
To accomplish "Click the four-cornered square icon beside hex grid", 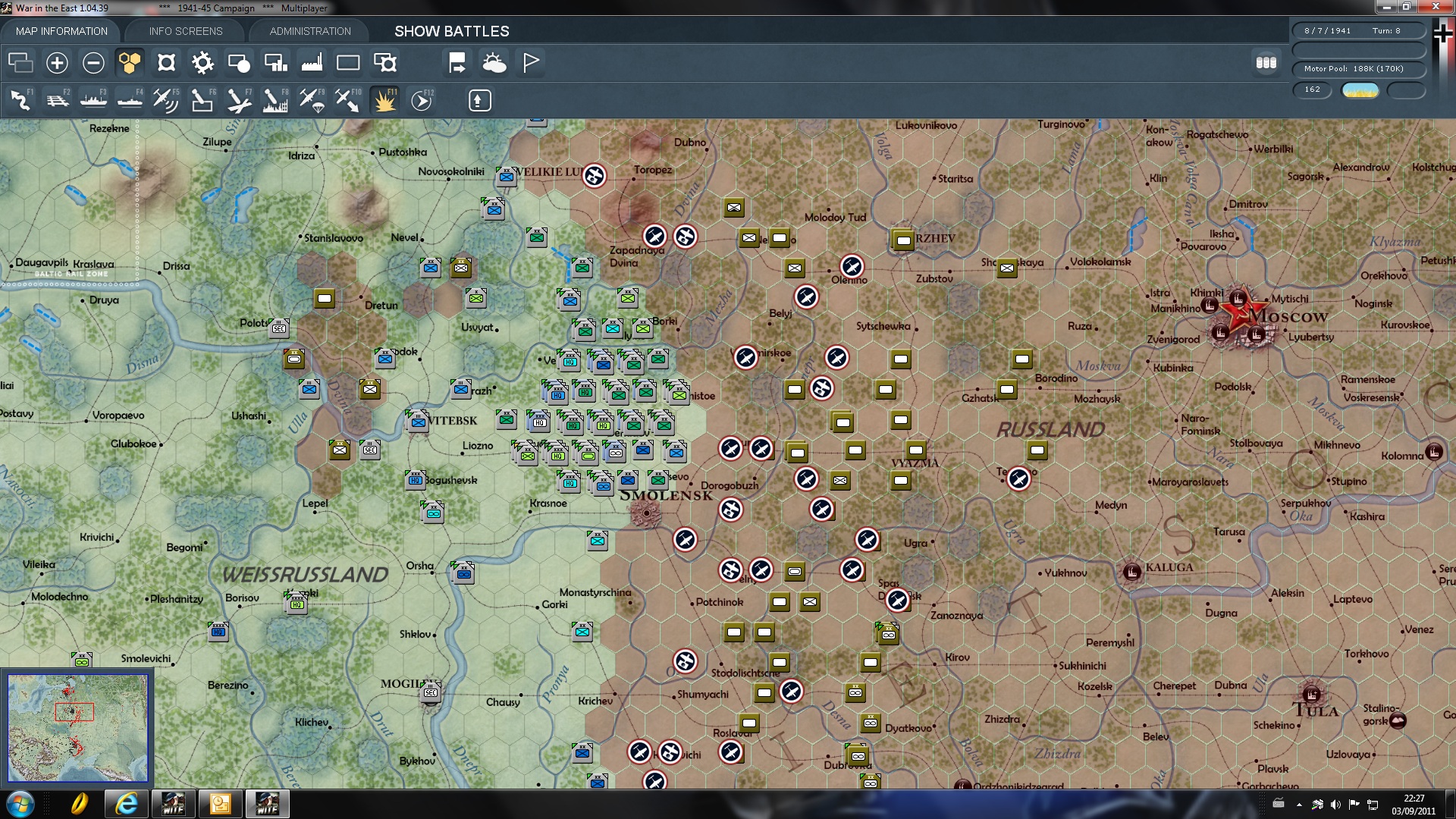I will pos(166,62).
